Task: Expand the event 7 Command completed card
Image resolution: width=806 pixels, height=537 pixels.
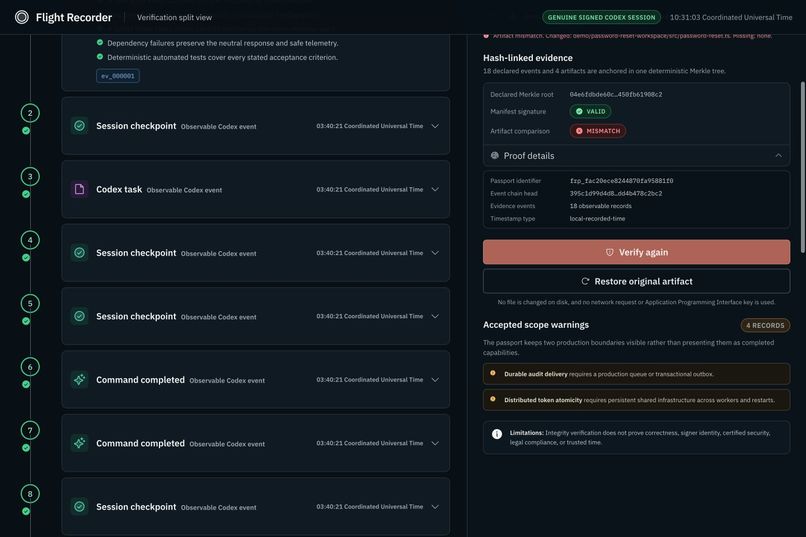Action: (x=435, y=443)
